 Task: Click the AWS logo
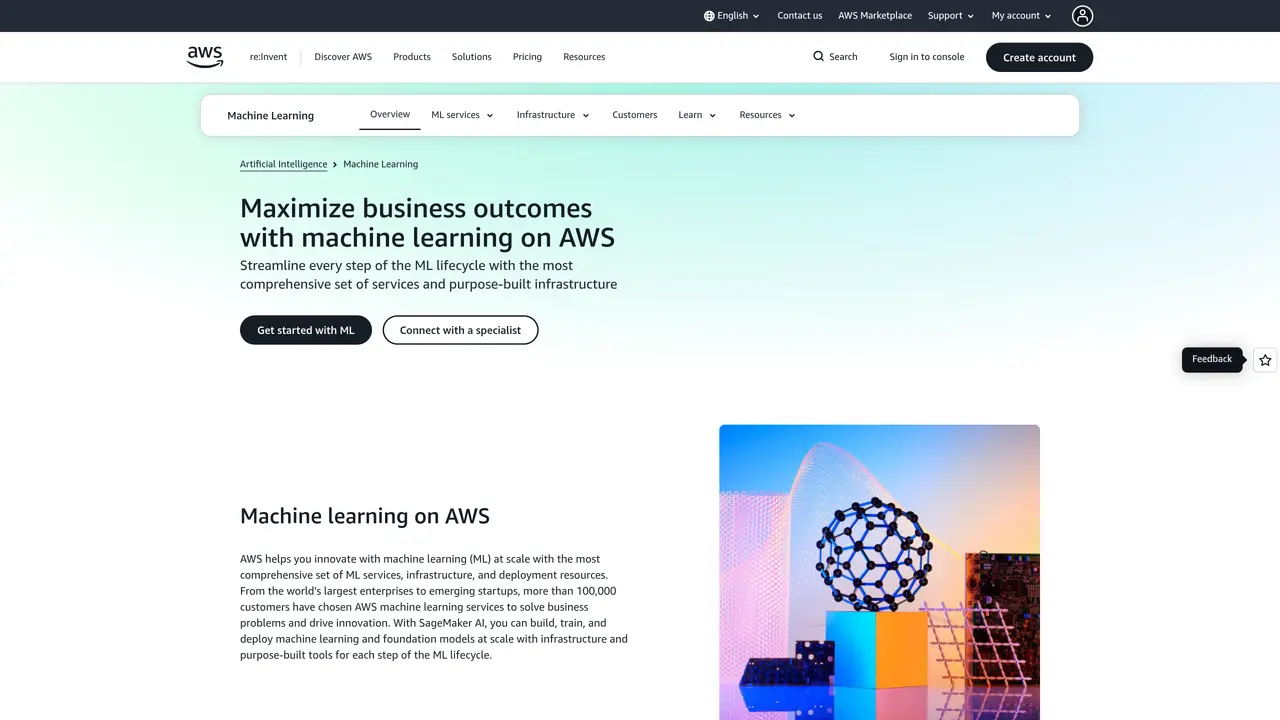(x=205, y=57)
